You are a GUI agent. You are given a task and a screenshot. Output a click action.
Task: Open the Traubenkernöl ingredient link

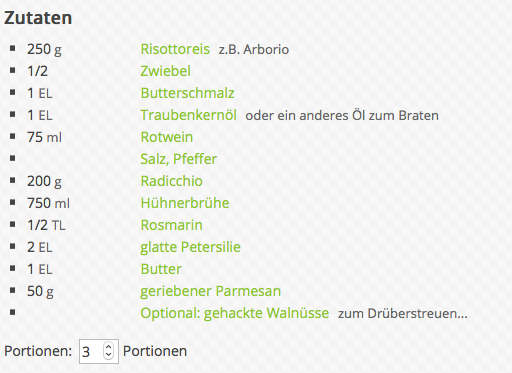click(x=188, y=115)
